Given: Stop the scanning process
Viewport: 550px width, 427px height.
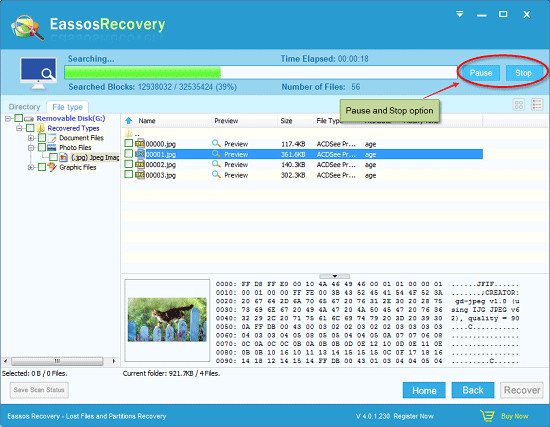Looking at the screenshot, I should point(523,73).
